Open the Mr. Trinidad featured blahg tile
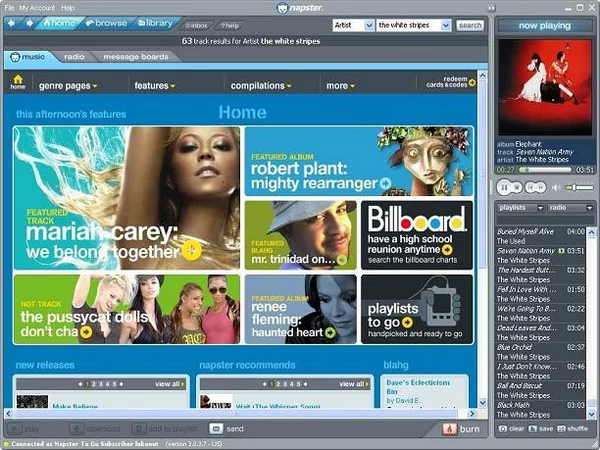 point(300,235)
